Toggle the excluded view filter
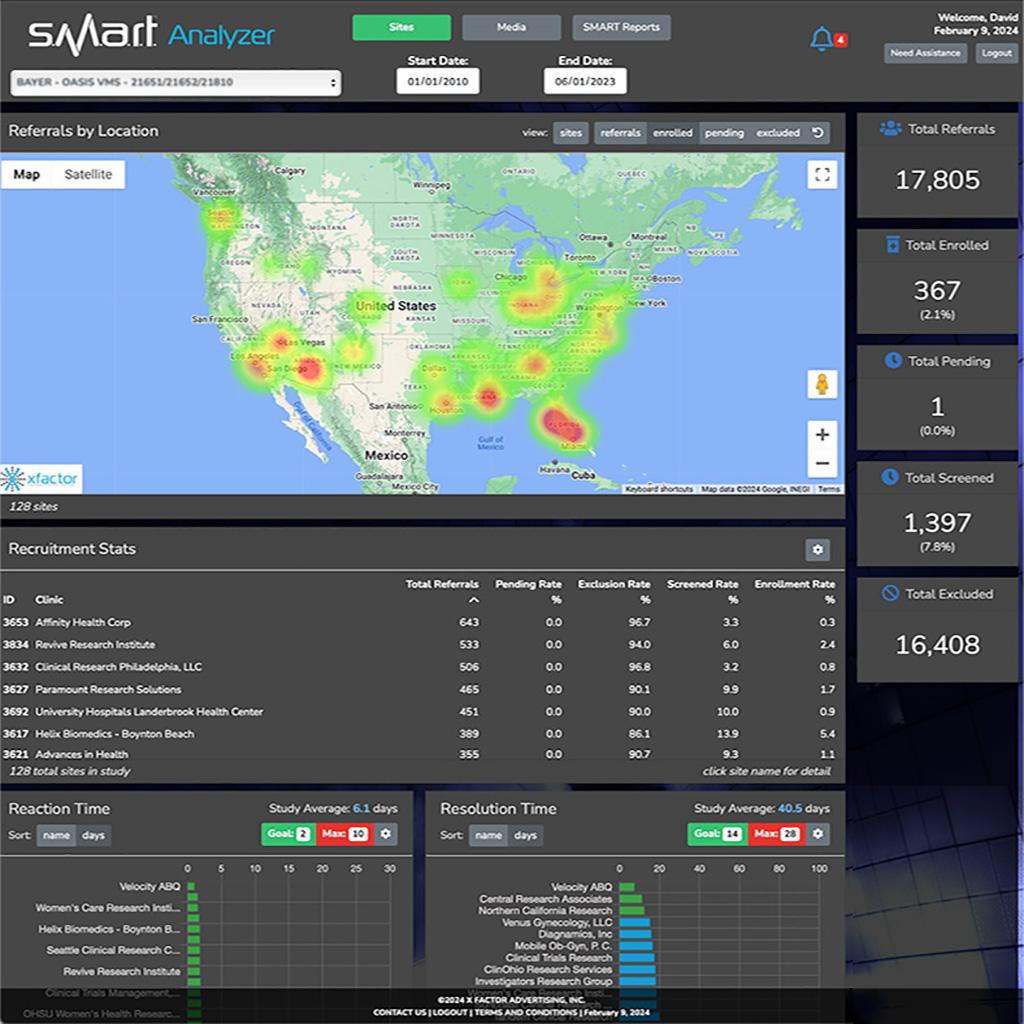The height and width of the screenshot is (1024, 1024). 777,133
